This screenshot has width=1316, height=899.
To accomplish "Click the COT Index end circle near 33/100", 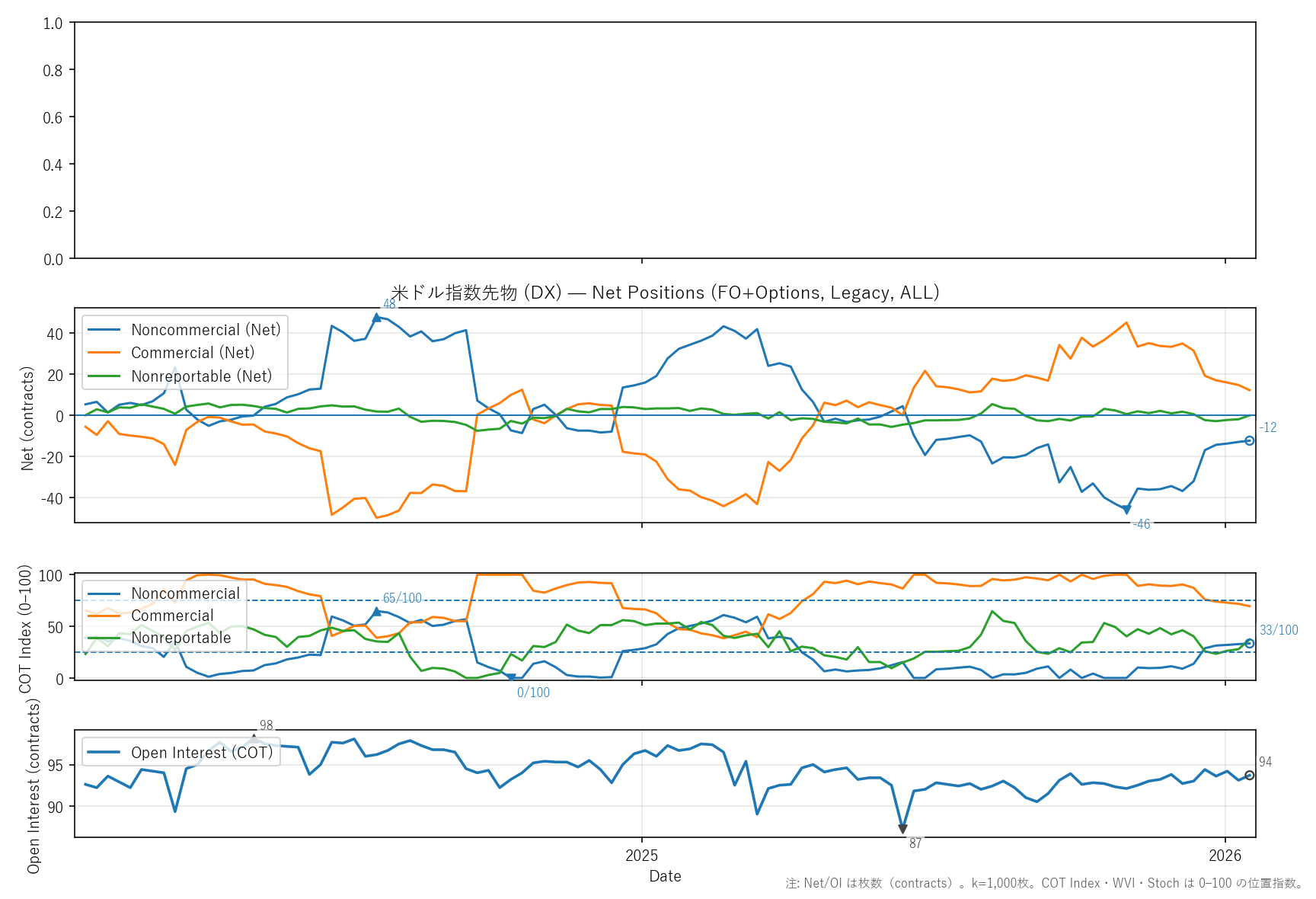I will [1249, 643].
